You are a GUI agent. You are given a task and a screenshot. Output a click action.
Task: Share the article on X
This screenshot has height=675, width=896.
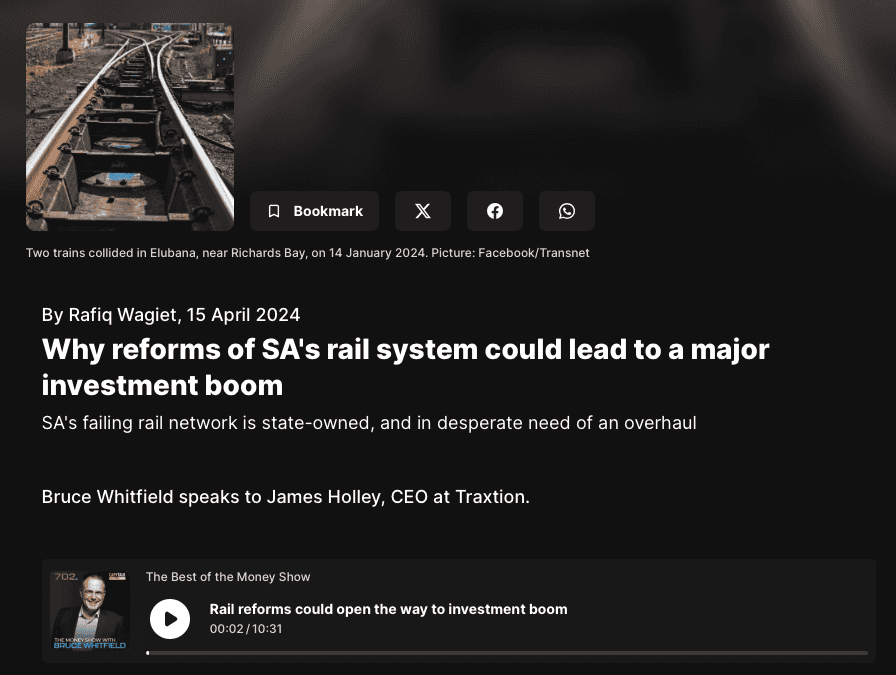423,211
